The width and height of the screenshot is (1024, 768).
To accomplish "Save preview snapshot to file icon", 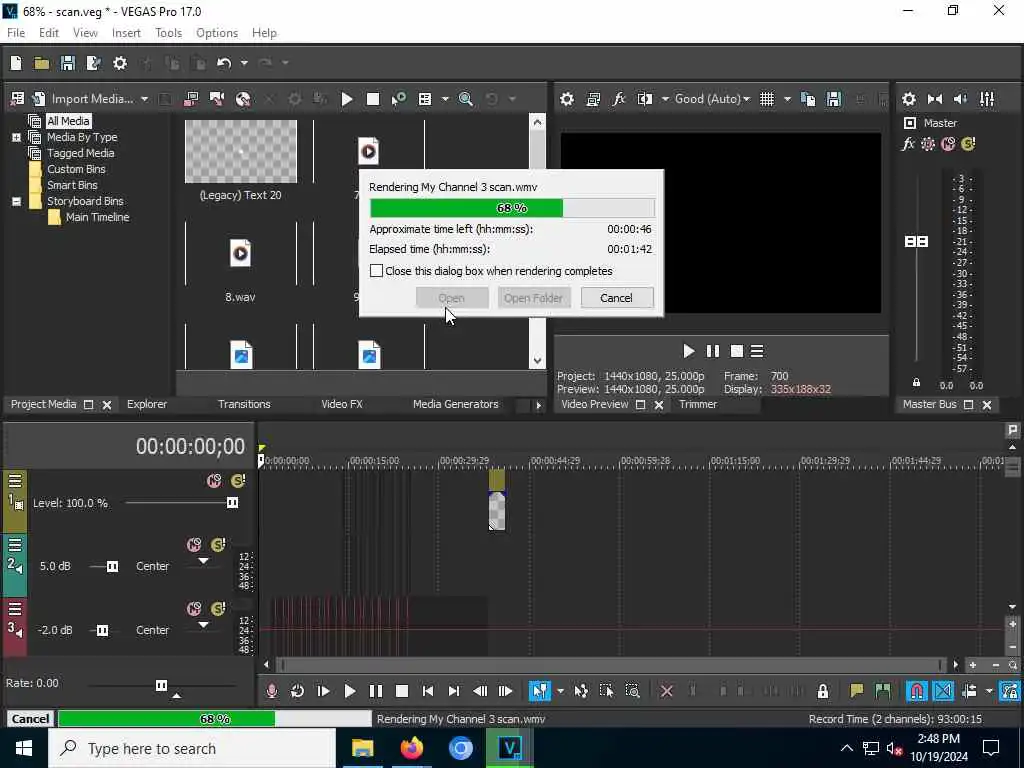I will [x=834, y=99].
